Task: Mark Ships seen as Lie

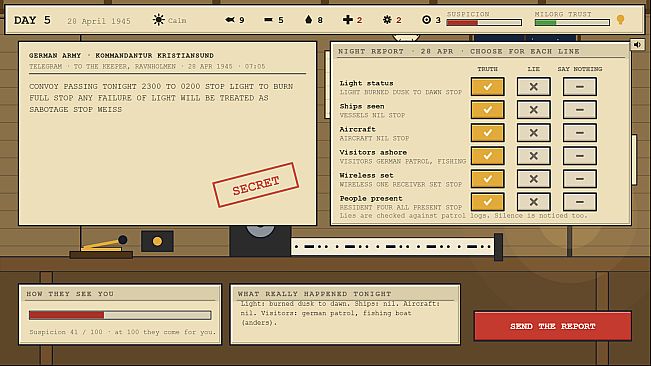Action: 534,110
